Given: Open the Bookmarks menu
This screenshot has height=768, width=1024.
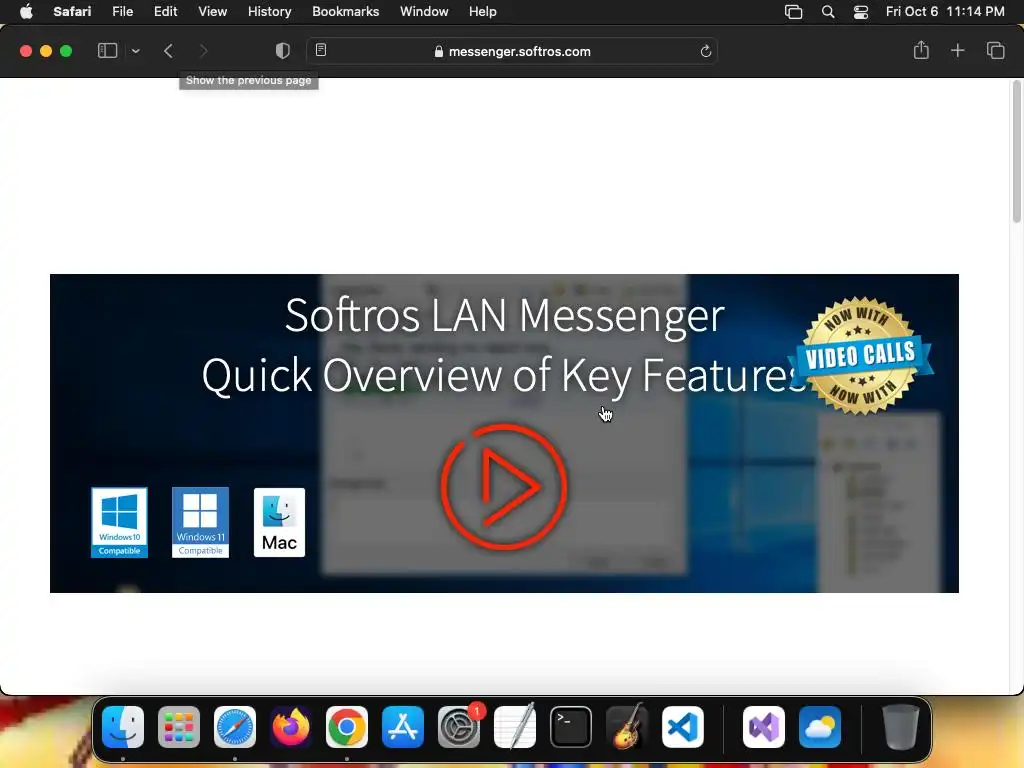Looking at the screenshot, I should pyautogui.click(x=345, y=11).
